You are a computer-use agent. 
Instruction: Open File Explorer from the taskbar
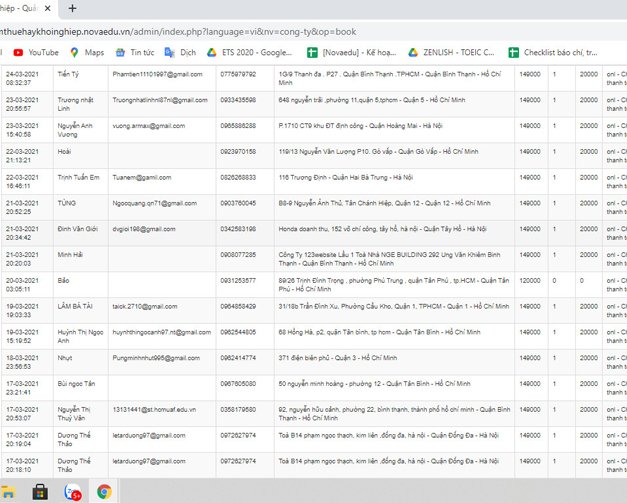8,491
